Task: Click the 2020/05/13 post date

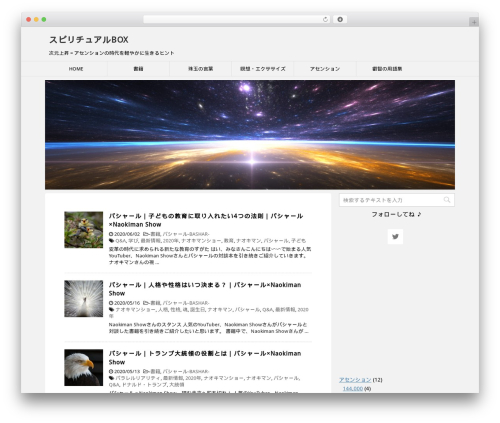Action: click(127, 371)
